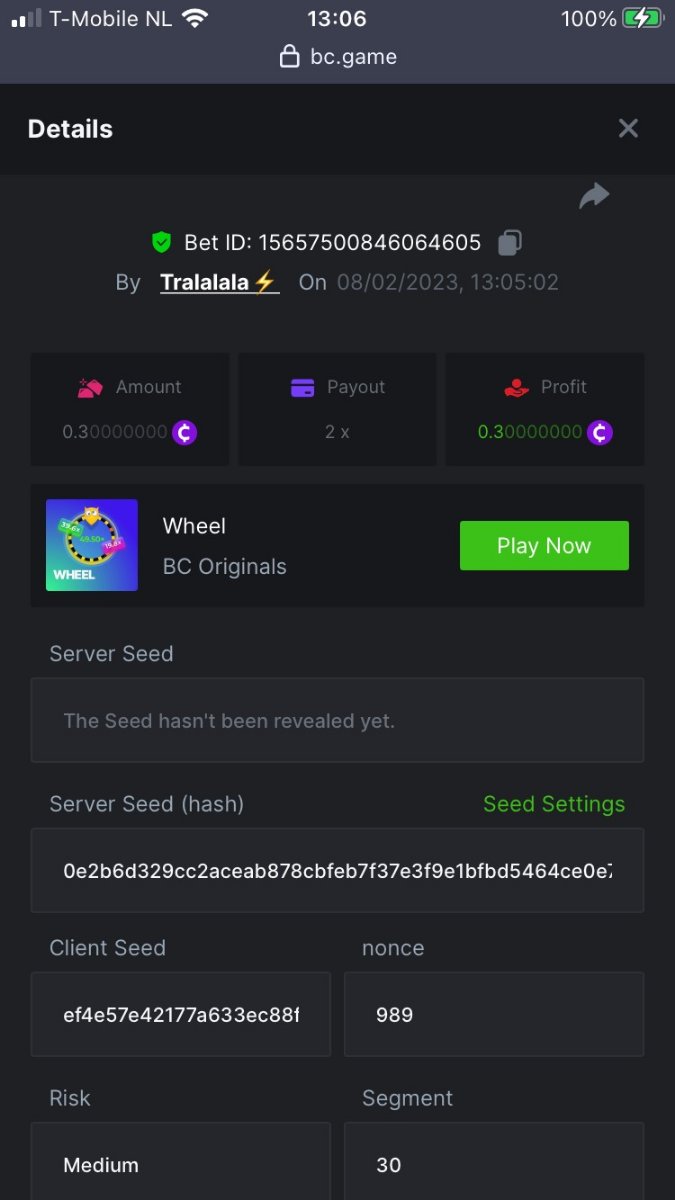The height and width of the screenshot is (1200, 675).
Task: Close the Details panel
Action: pyautogui.click(x=628, y=128)
